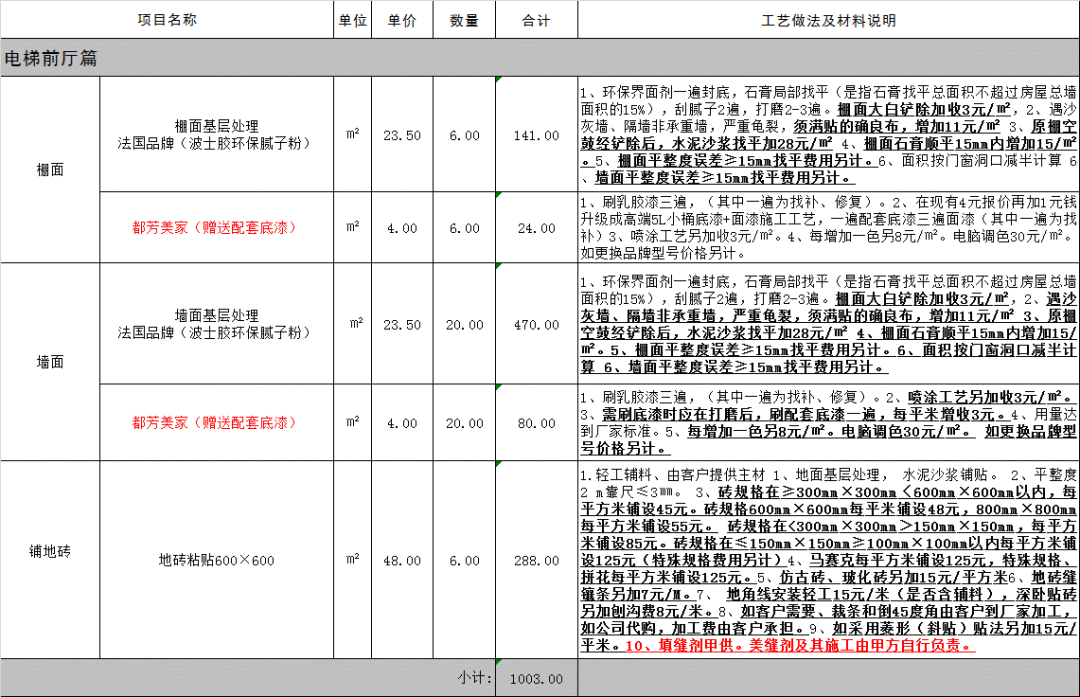Select the m² unit in 地砖粘贴 row
Screen dimensions: 1080x697
click(x=353, y=560)
